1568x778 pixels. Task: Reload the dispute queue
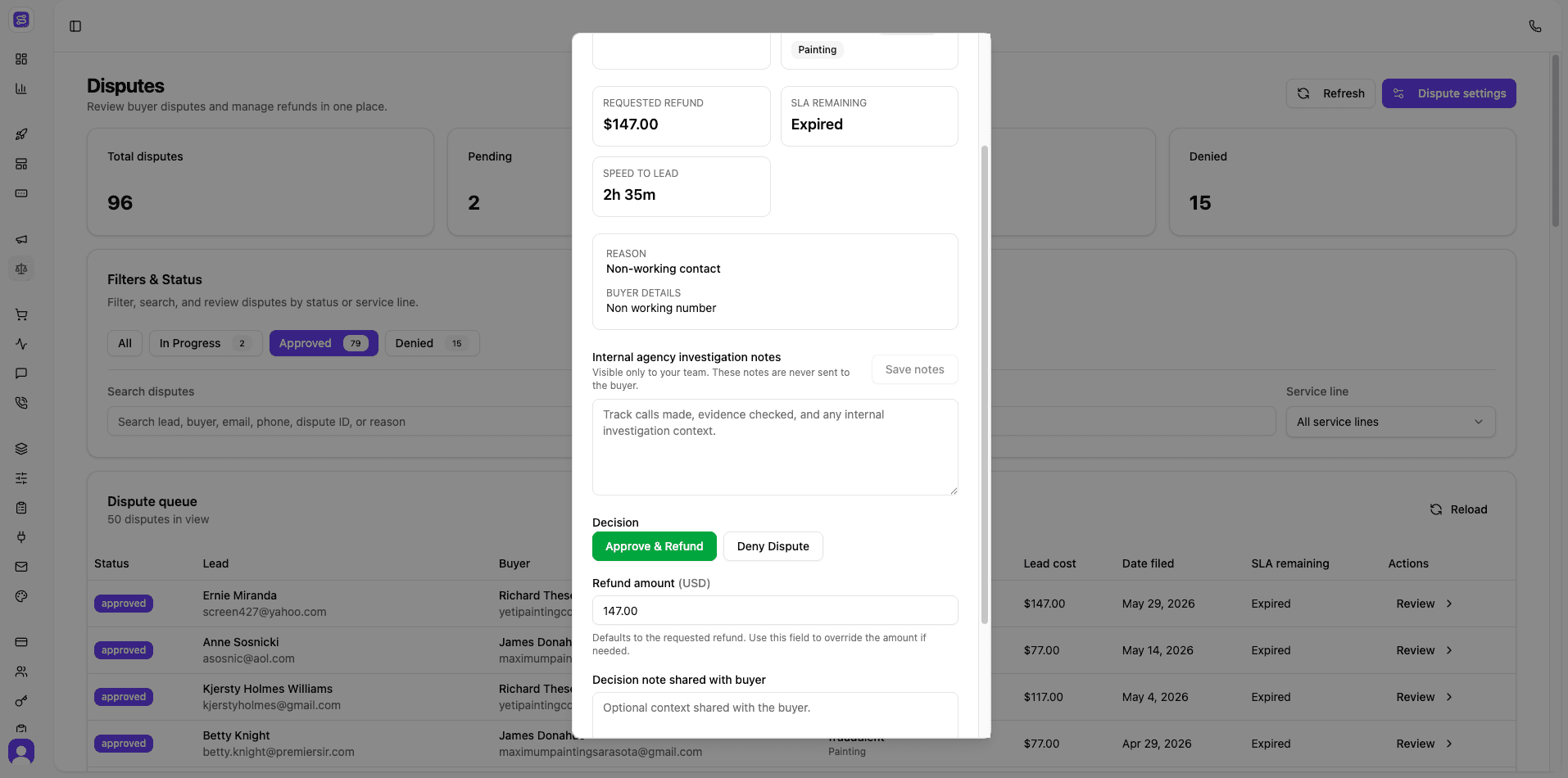(x=1458, y=509)
